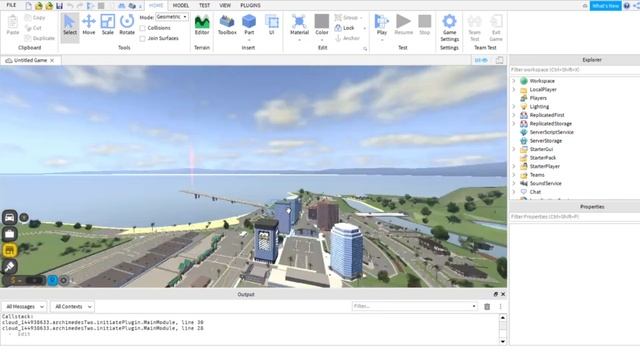Open the All Contexts dropdown

coord(73,307)
